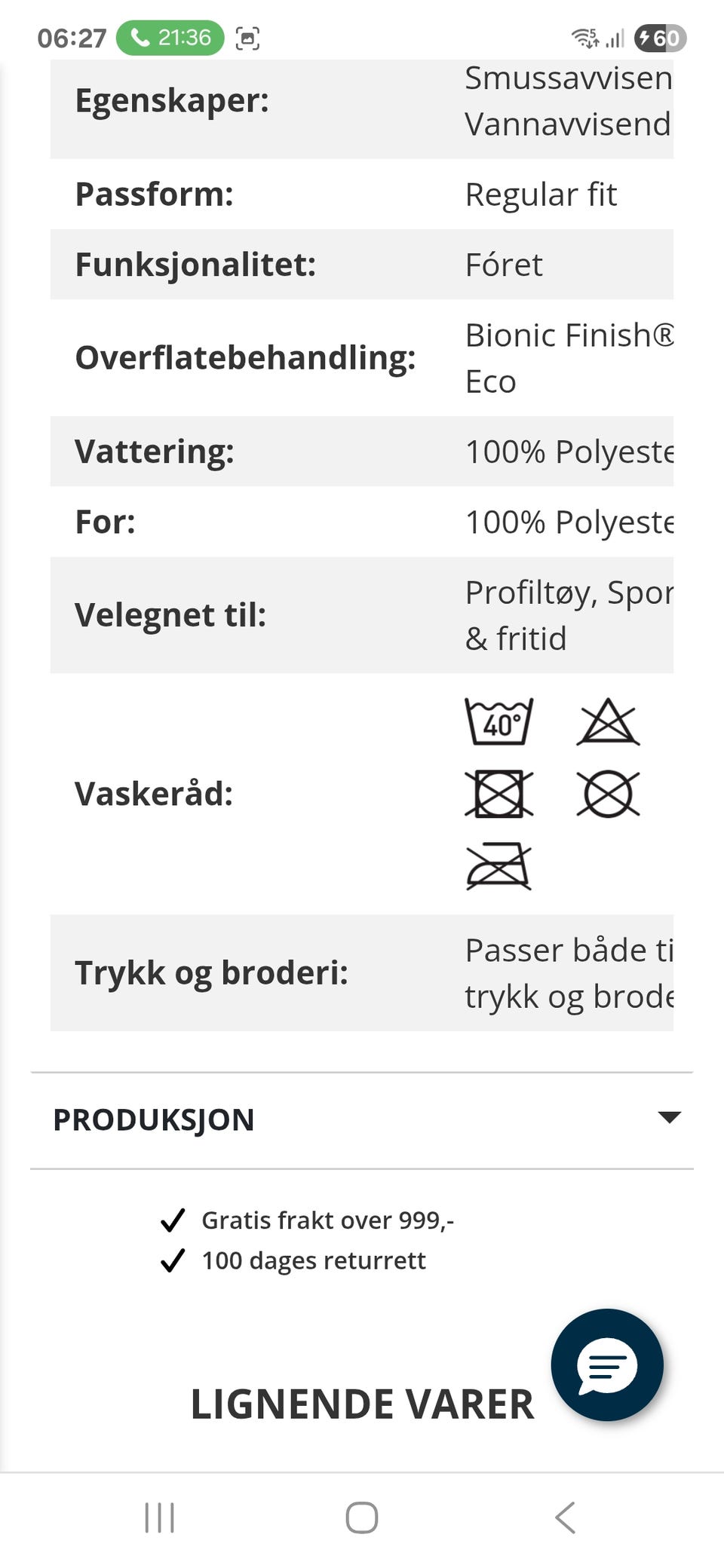The image size is (724, 1568).
Task: Tap the screen capture status icon
Action: click(x=247, y=38)
